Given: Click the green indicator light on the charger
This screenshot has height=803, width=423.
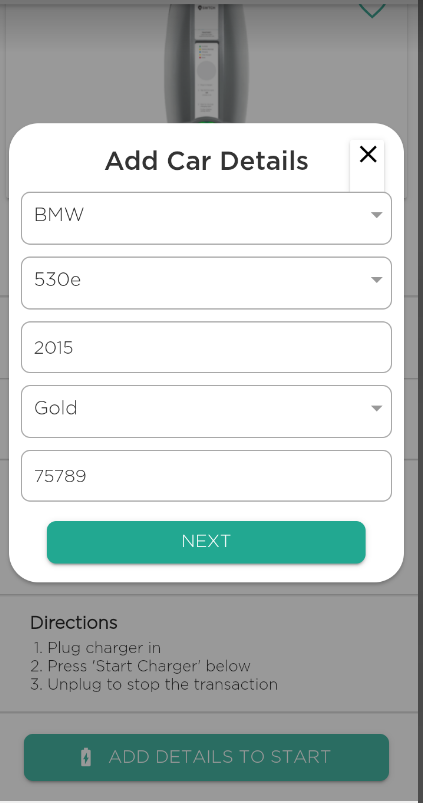Looking at the screenshot, I should click(x=206, y=120).
